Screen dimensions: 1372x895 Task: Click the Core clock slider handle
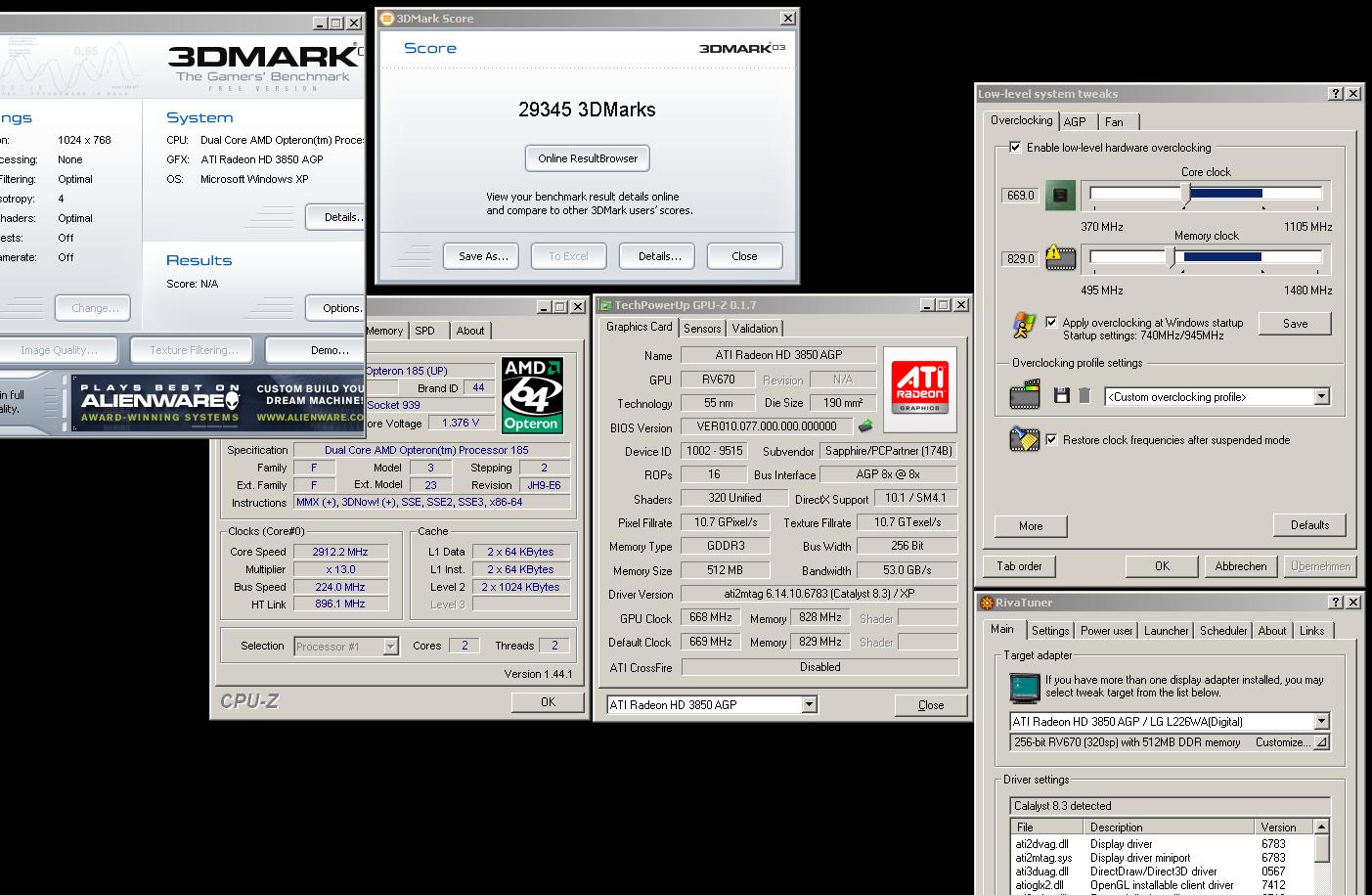tap(1185, 196)
